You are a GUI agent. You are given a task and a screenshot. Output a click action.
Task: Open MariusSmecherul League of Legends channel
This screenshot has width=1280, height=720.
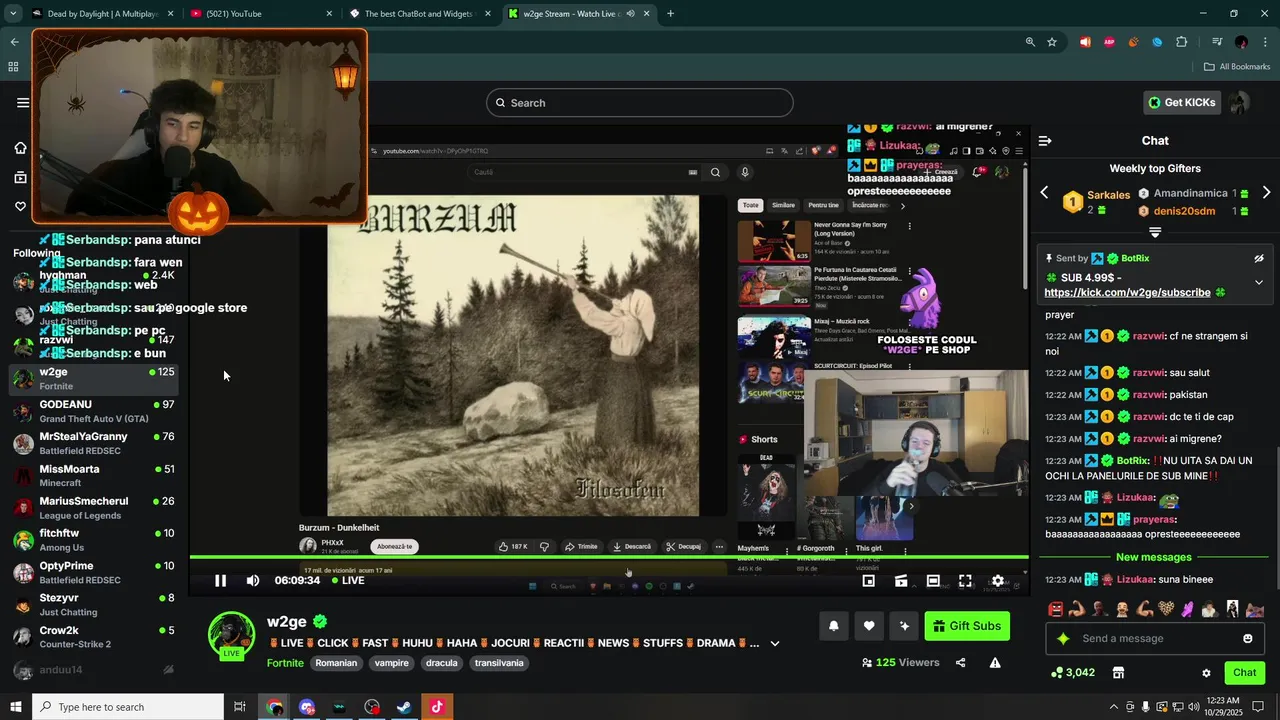pos(95,508)
